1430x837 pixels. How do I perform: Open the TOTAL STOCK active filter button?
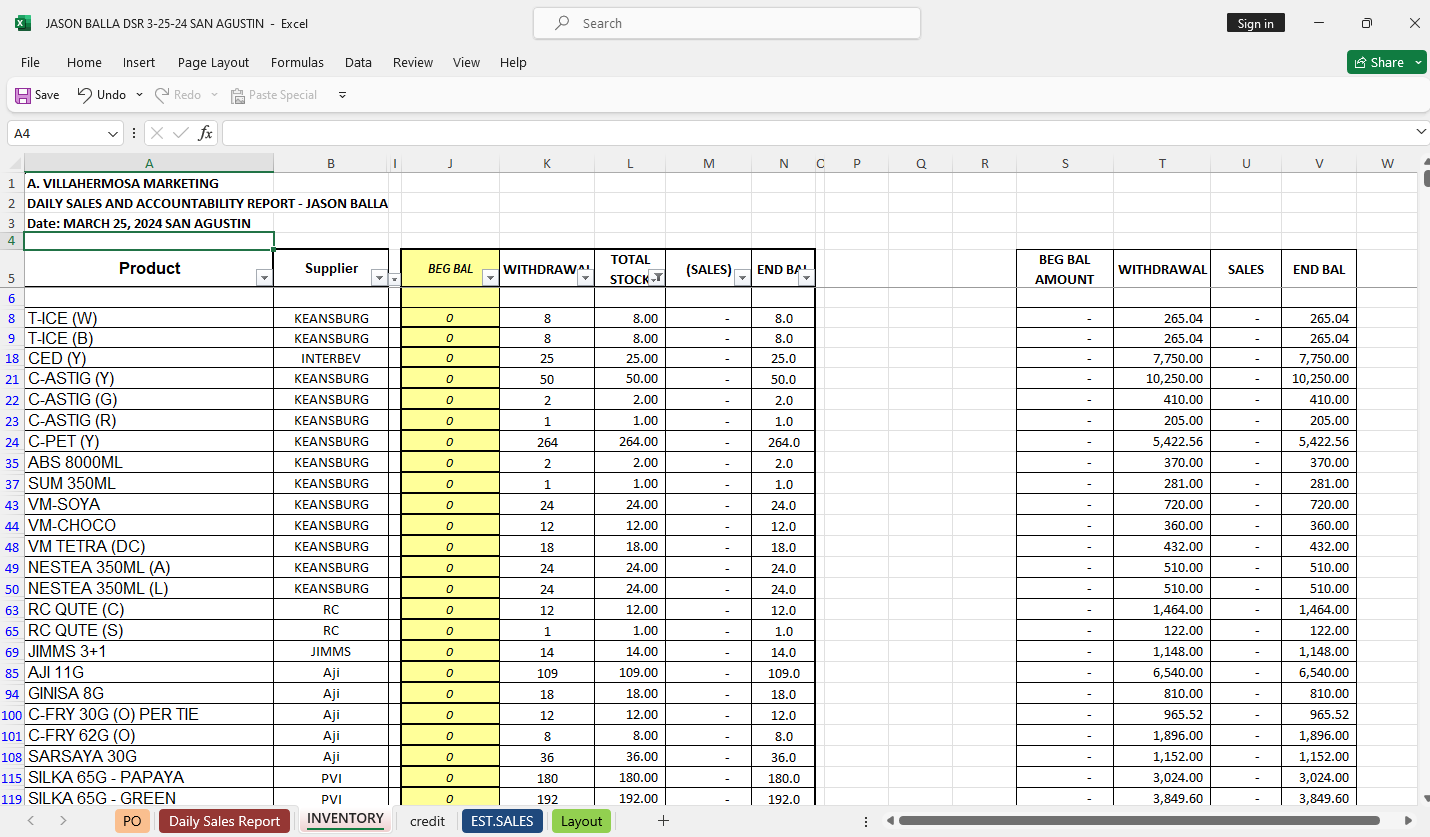[656, 278]
